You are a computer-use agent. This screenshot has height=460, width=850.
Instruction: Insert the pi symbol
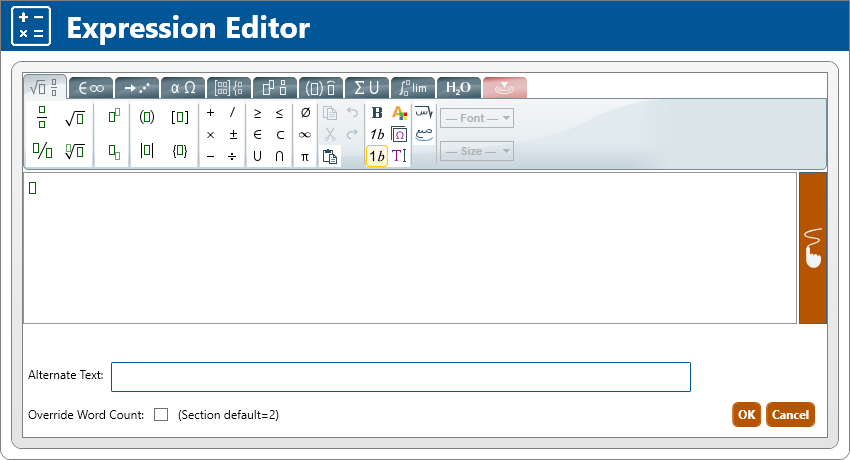(x=305, y=156)
